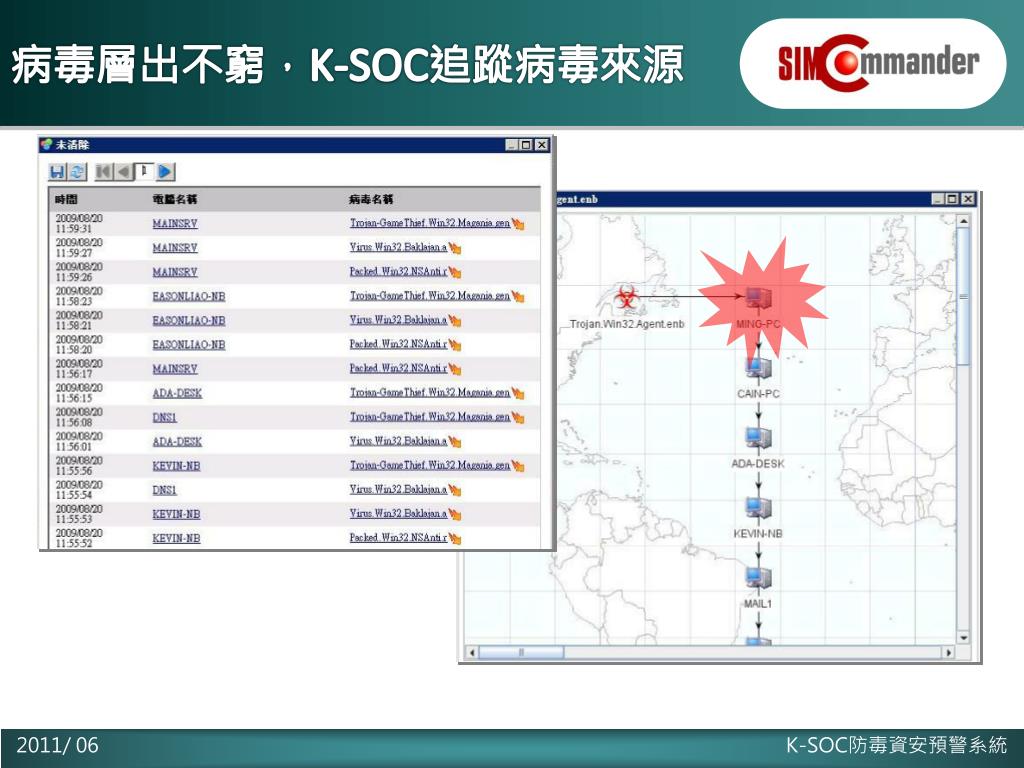Click the Trojan.Win32.Agent.enb label on map
Viewport: 1024px width, 768px height.
pos(627,324)
